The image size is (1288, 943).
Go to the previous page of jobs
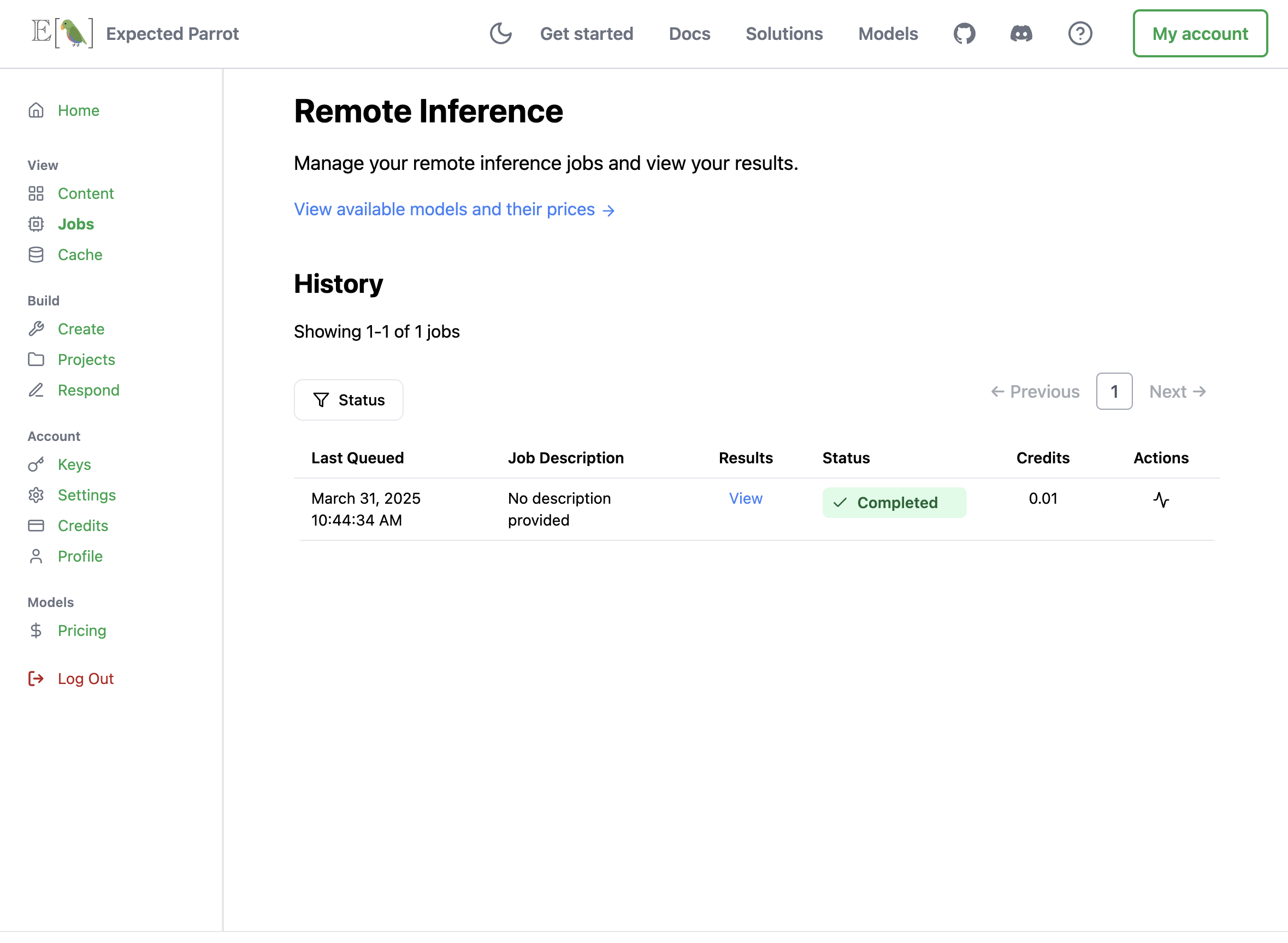click(x=1035, y=391)
